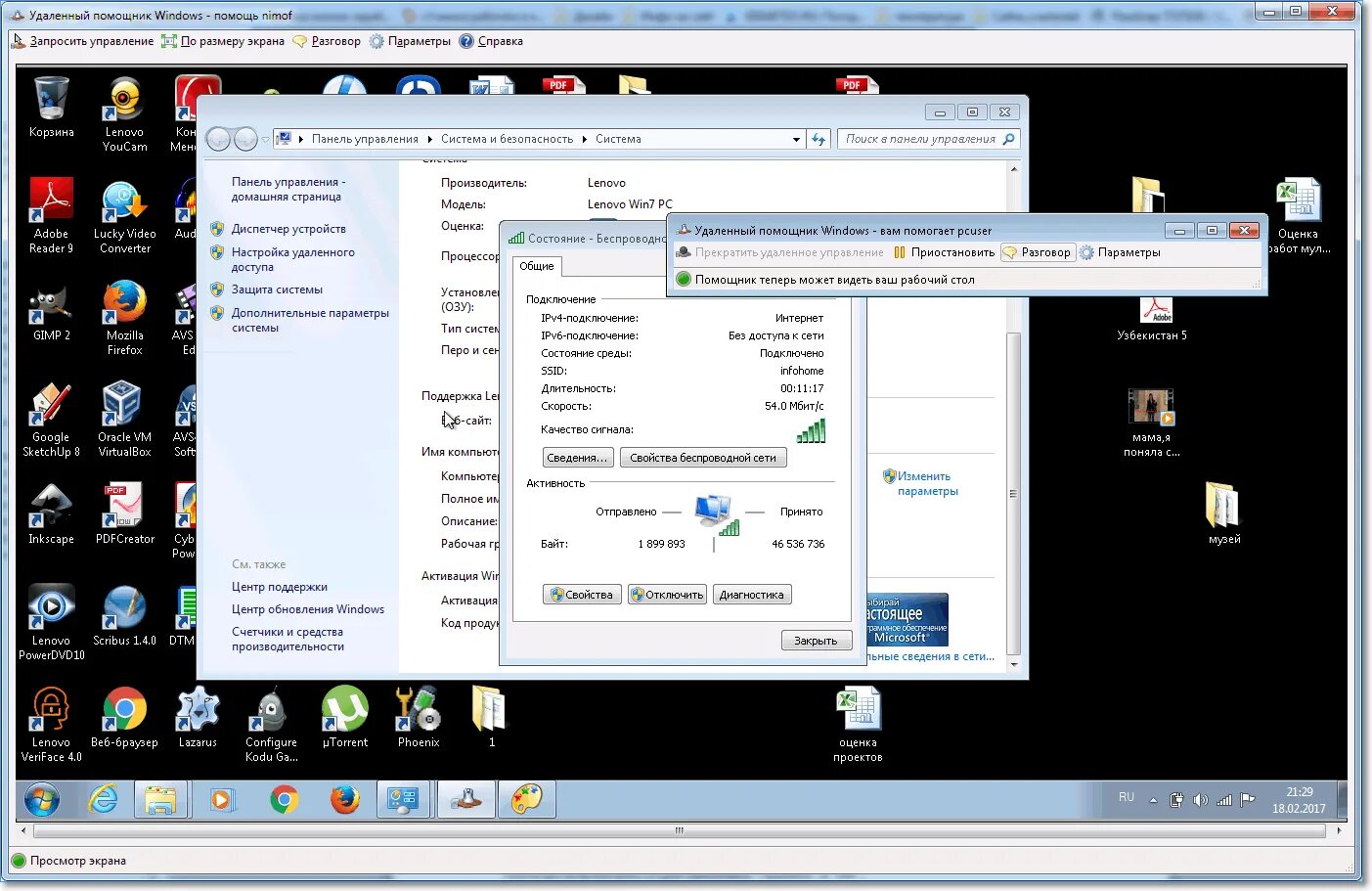Click the Свойства button under Активность
The height and width of the screenshot is (891, 1372).
(x=582, y=595)
